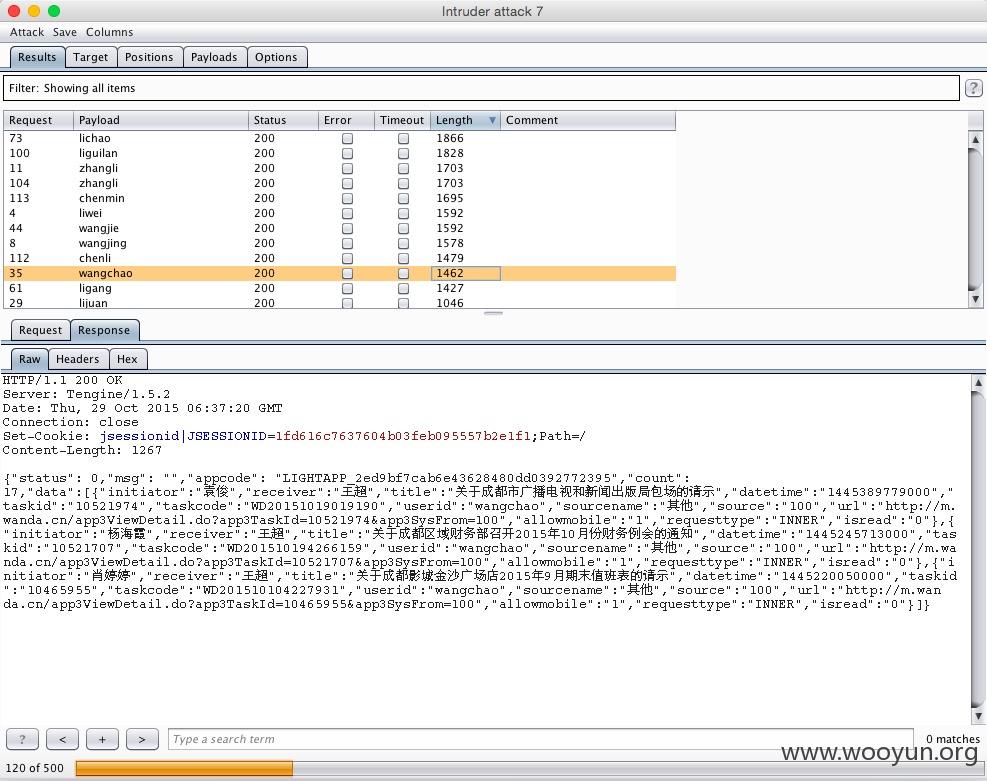The height and width of the screenshot is (781, 987).
Task: Click the Filter: Showing all items bar
Action: tap(482, 88)
